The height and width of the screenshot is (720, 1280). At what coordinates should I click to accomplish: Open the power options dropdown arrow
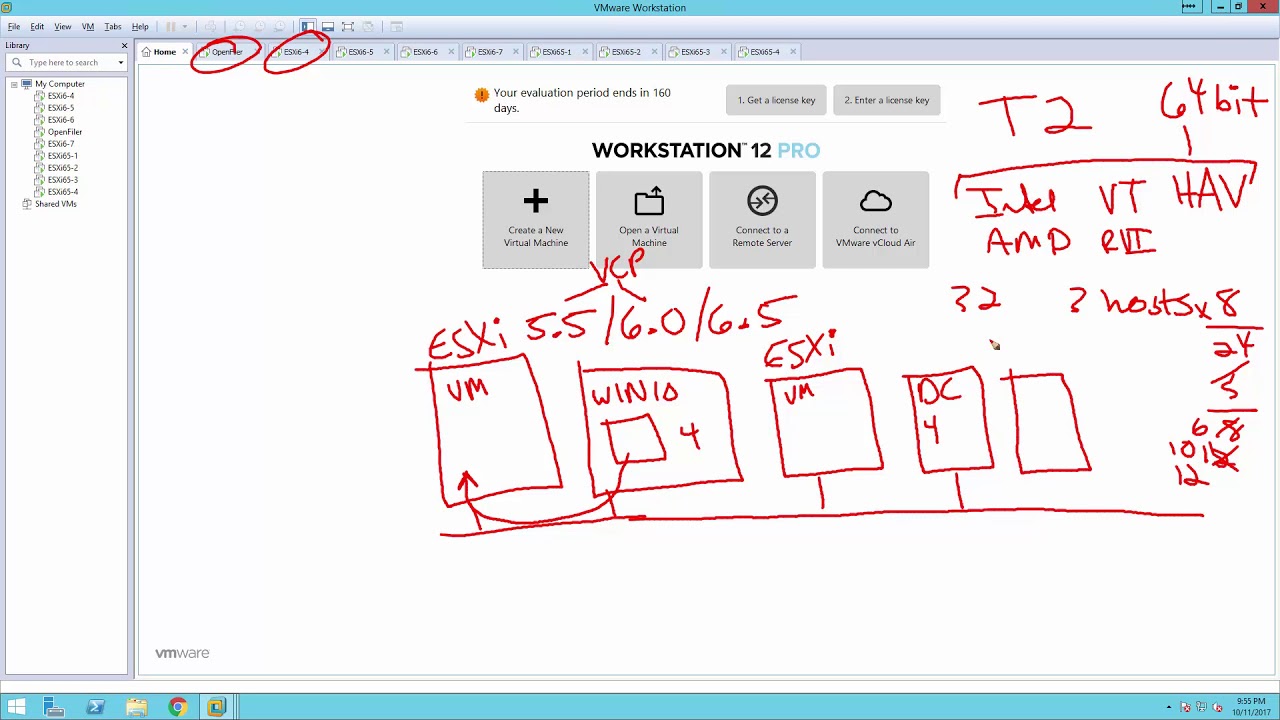[184, 27]
